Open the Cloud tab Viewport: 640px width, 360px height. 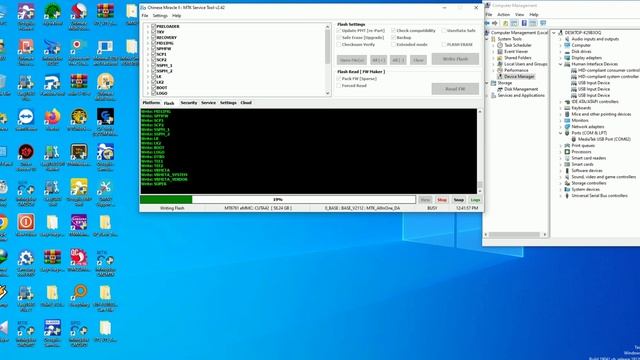click(x=246, y=103)
